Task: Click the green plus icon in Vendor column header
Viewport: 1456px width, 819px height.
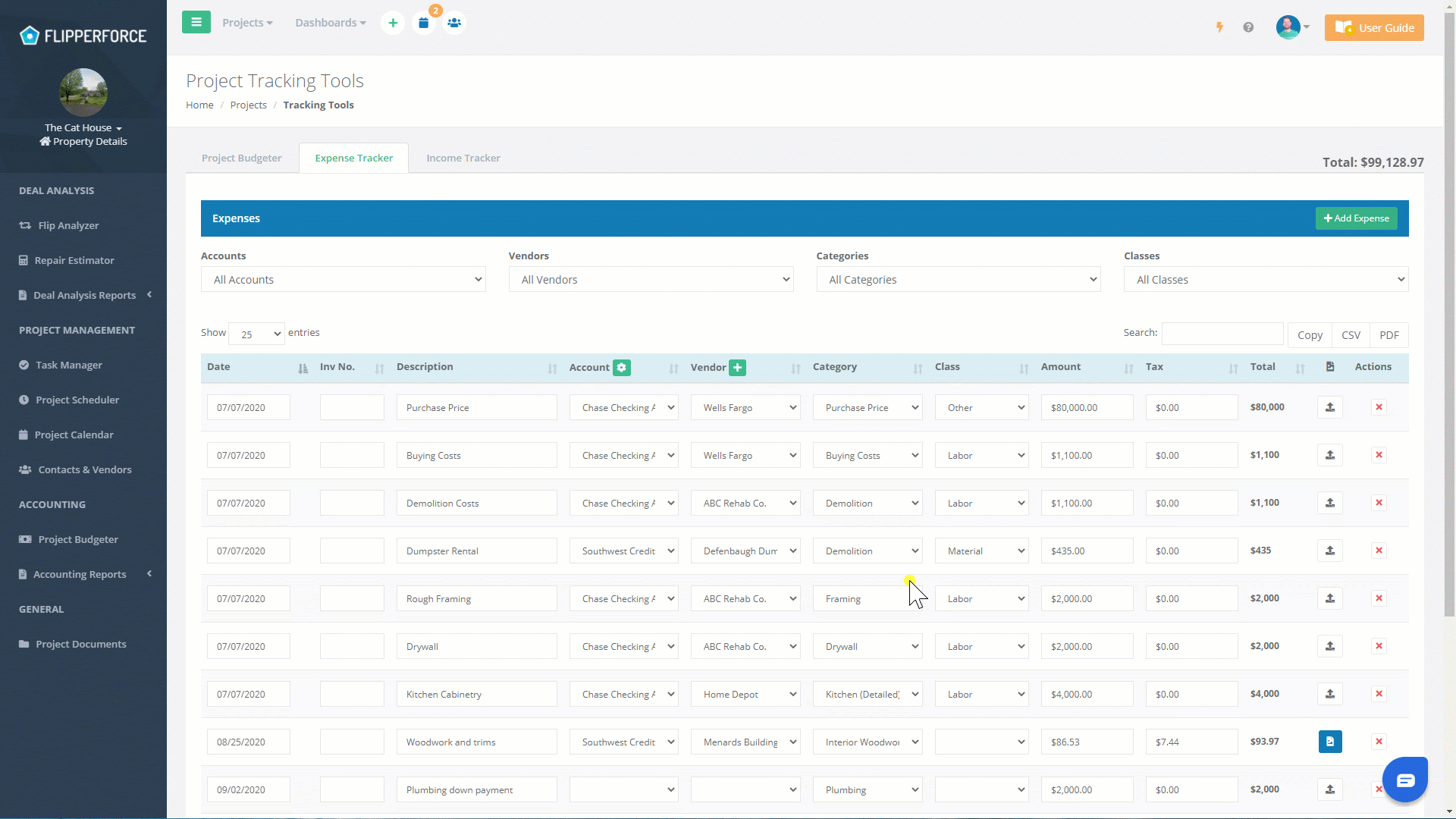Action: click(x=738, y=367)
